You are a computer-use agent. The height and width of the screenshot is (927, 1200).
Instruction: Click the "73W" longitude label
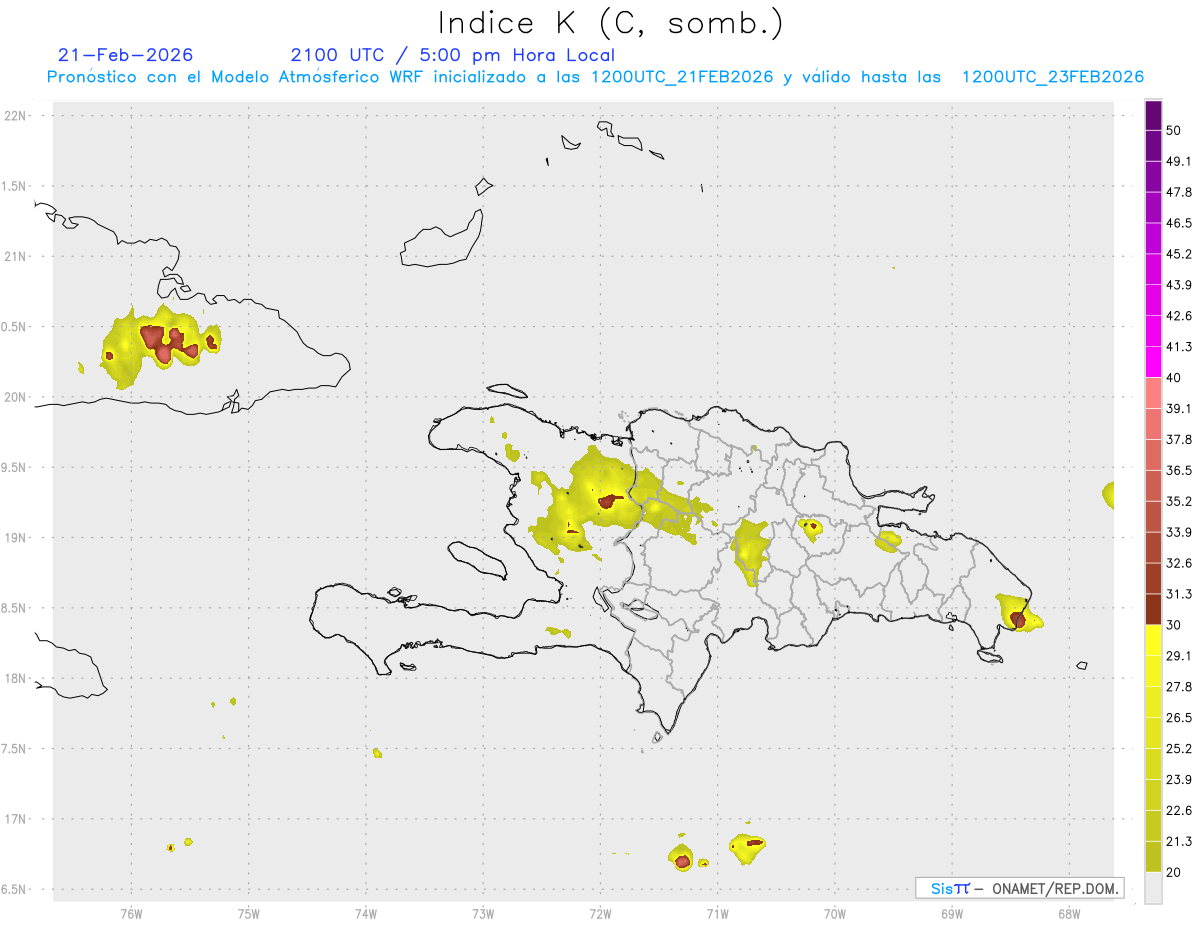coord(483,913)
